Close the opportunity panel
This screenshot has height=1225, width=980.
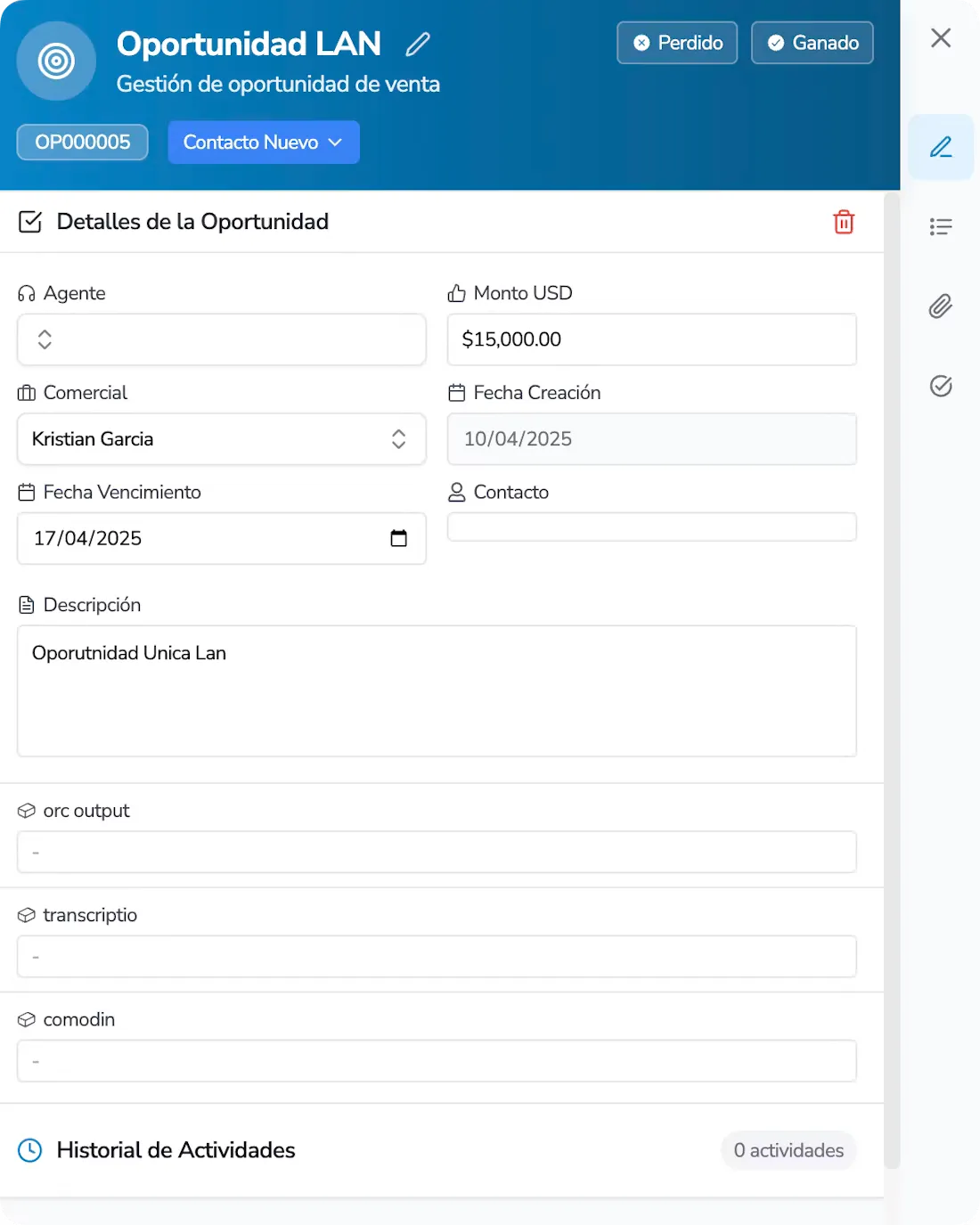[941, 38]
